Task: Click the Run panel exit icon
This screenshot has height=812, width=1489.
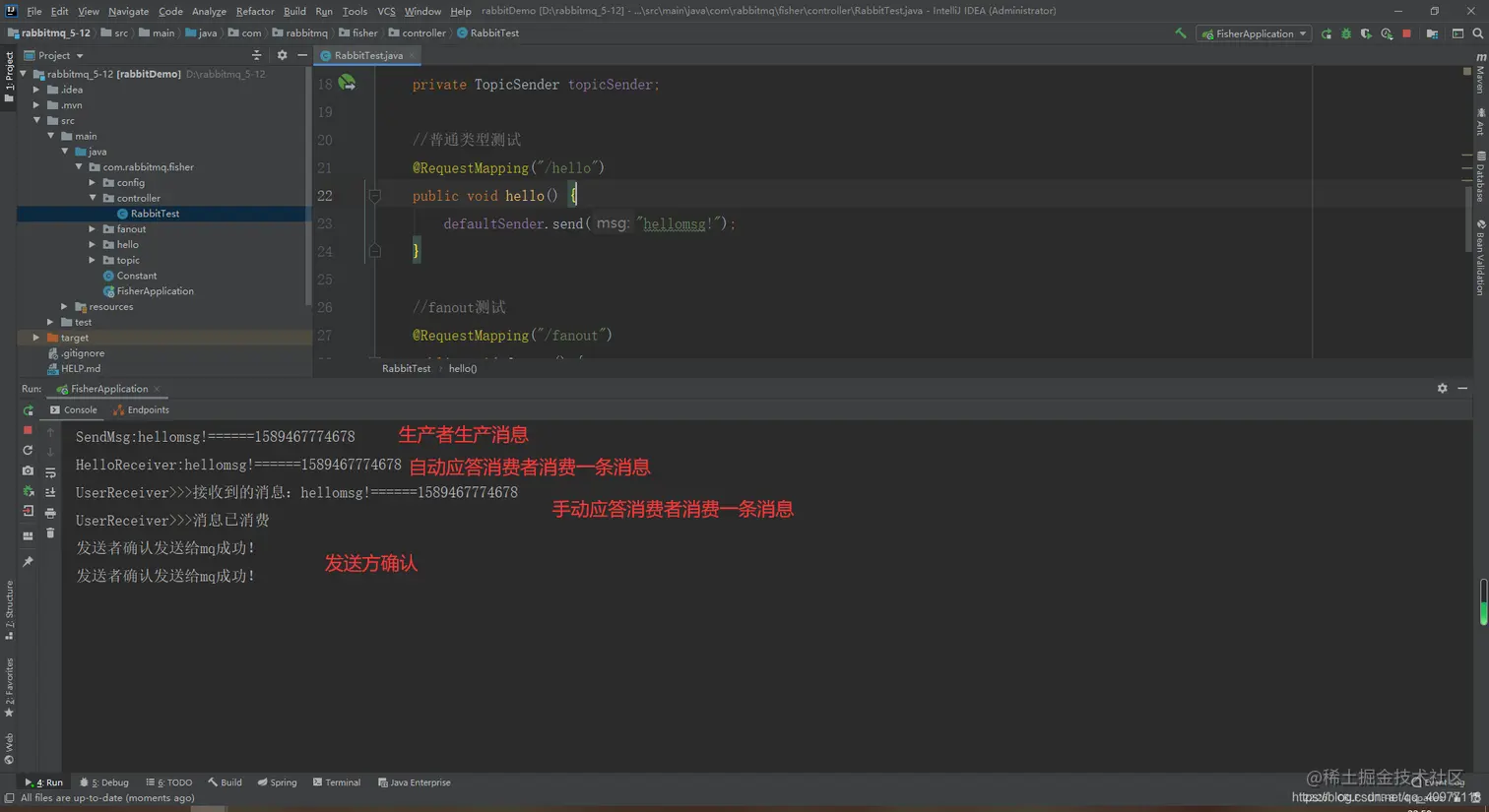Action: point(28,512)
